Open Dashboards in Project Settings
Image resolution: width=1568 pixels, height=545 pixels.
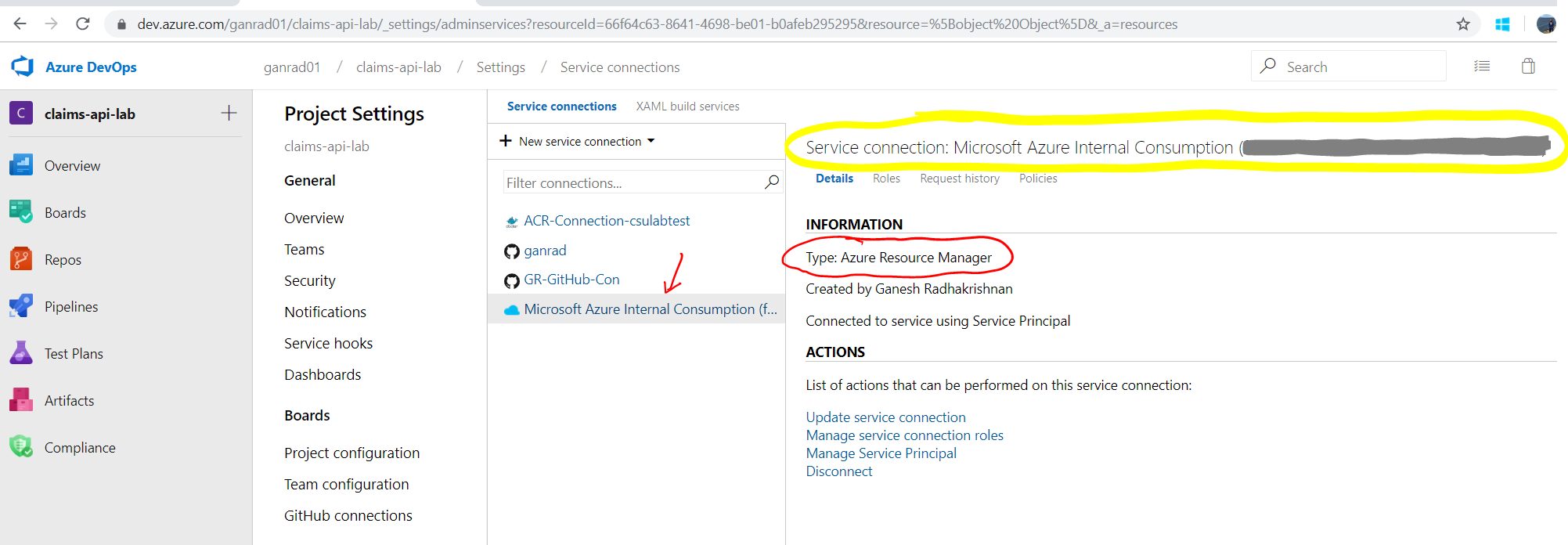point(323,374)
